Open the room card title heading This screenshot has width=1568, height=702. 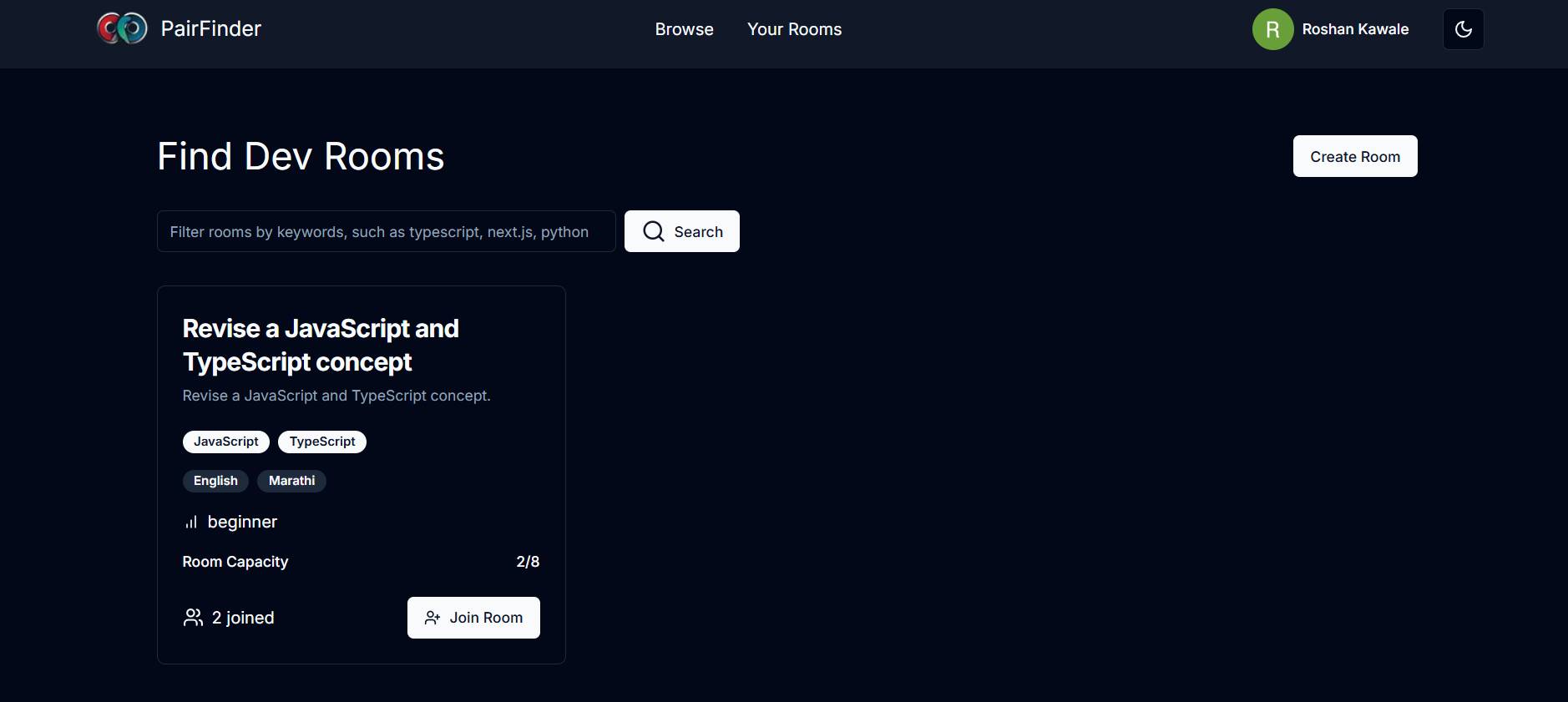[x=321, y=345]
